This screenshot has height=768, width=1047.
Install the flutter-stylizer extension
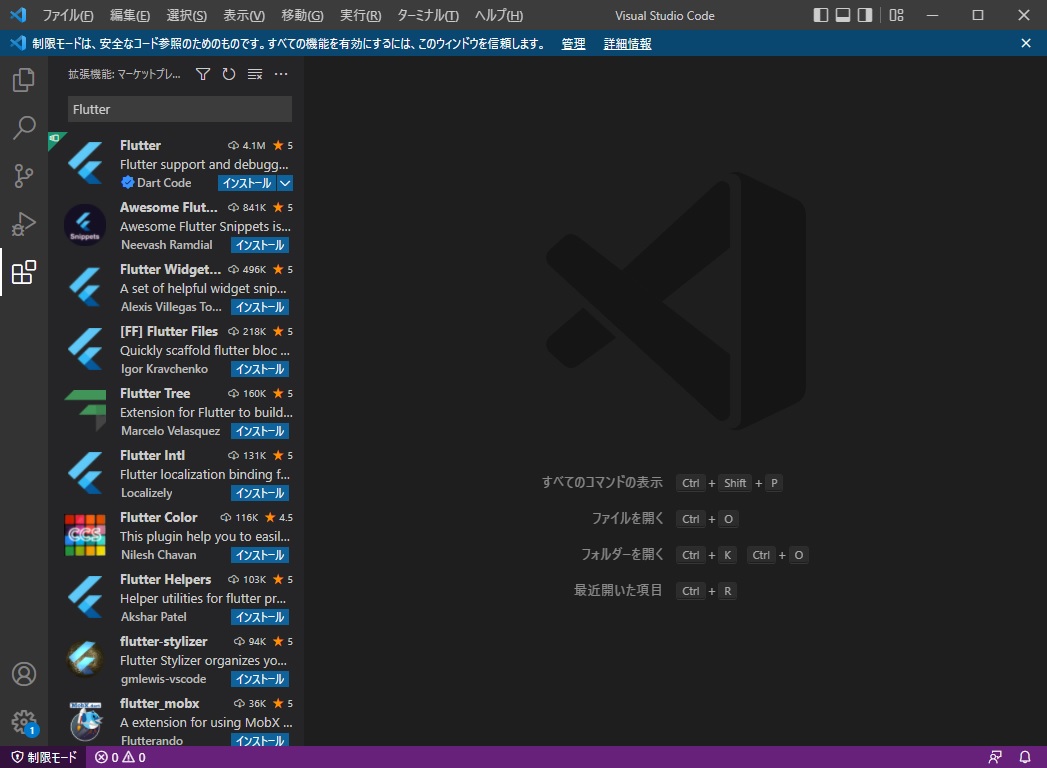click(260, 680)
